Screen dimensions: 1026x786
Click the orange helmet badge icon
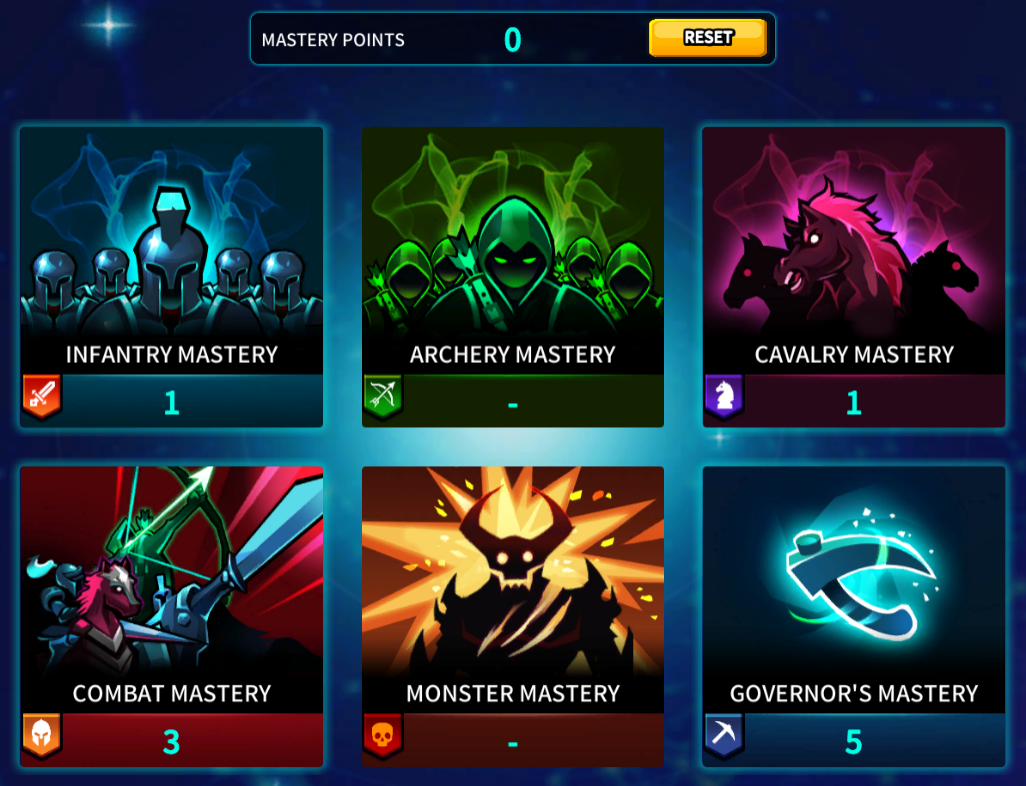(x=42, y=734)
